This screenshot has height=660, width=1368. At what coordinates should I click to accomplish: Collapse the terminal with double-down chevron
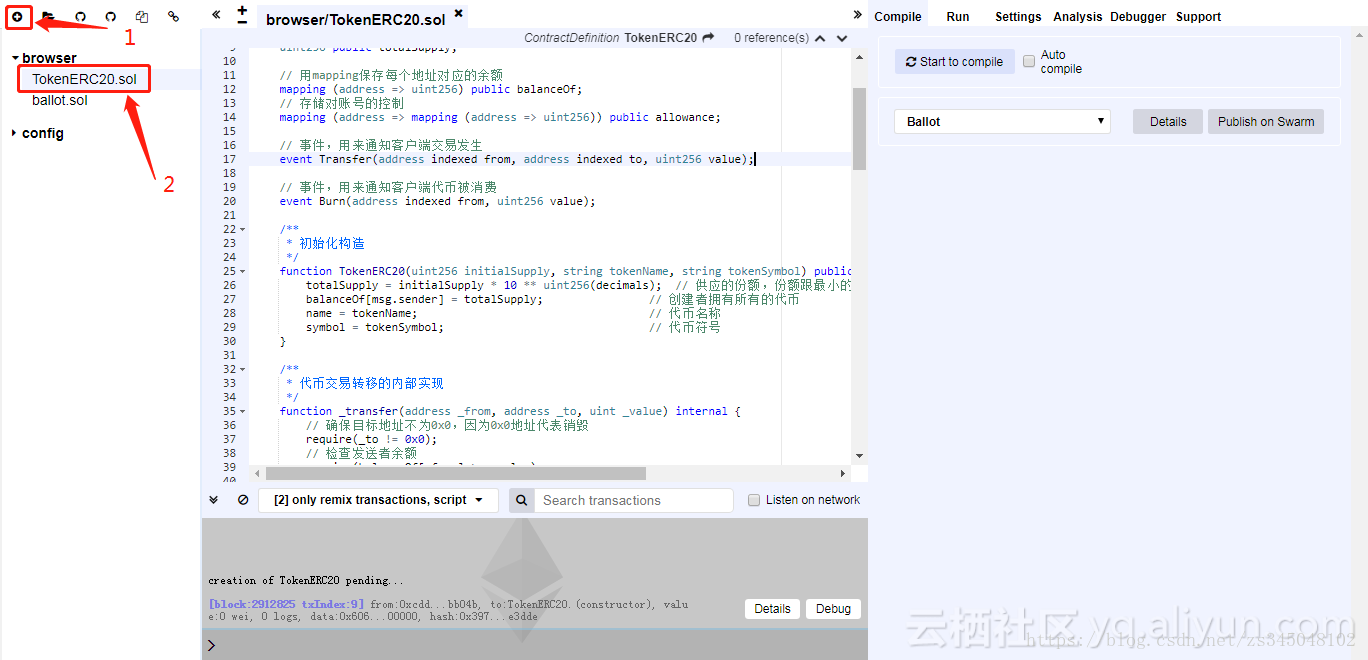213,499
